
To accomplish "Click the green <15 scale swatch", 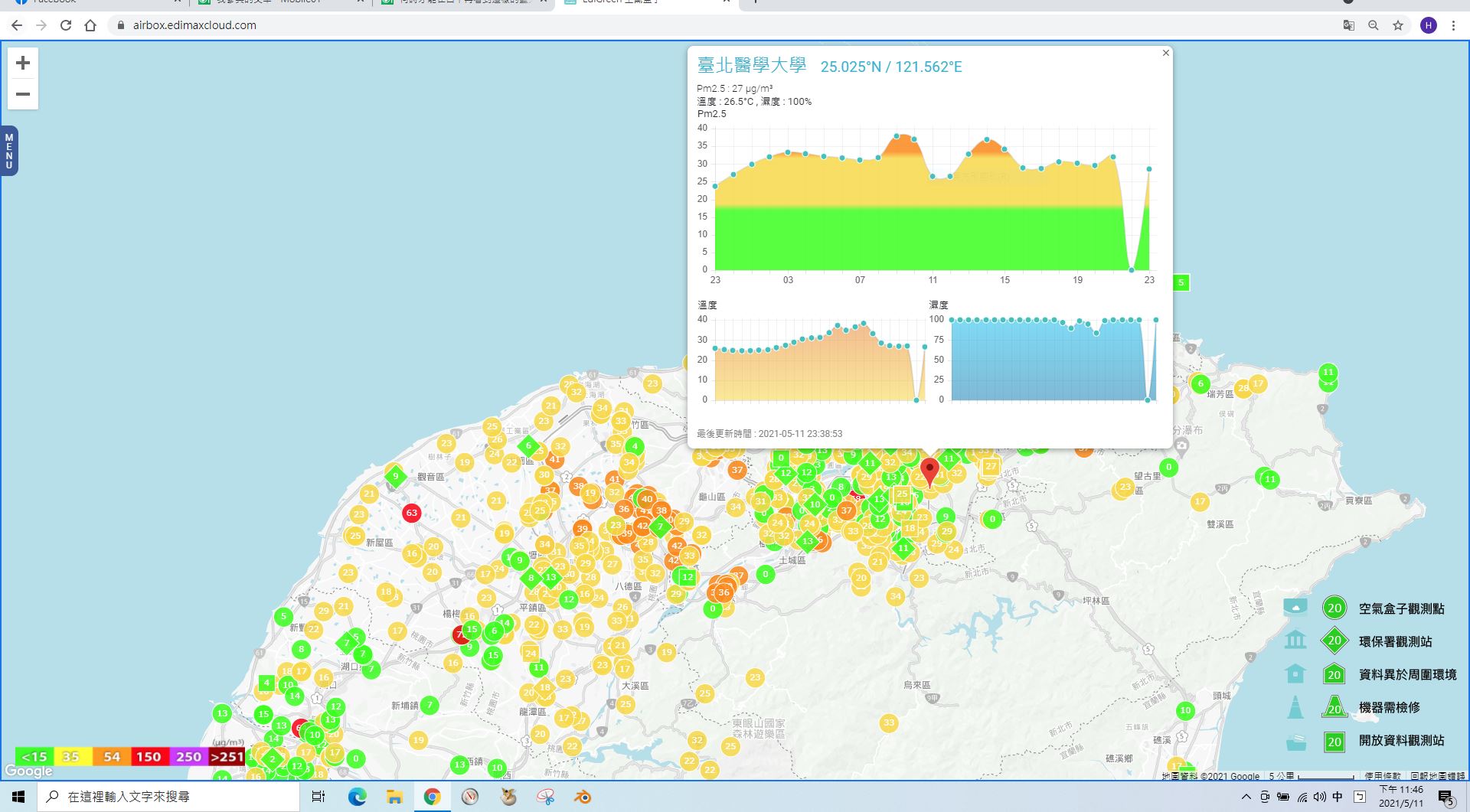I will [34, 757].
